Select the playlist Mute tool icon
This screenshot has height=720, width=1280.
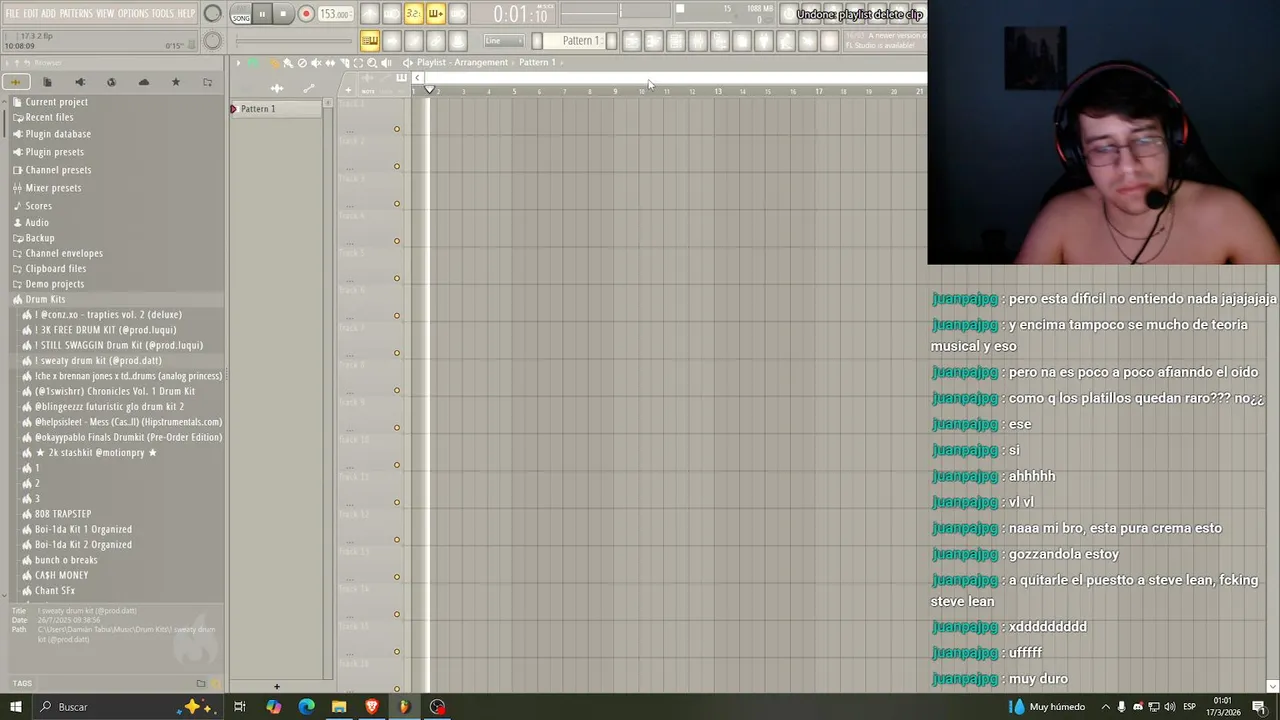click(x=316, y=63)
